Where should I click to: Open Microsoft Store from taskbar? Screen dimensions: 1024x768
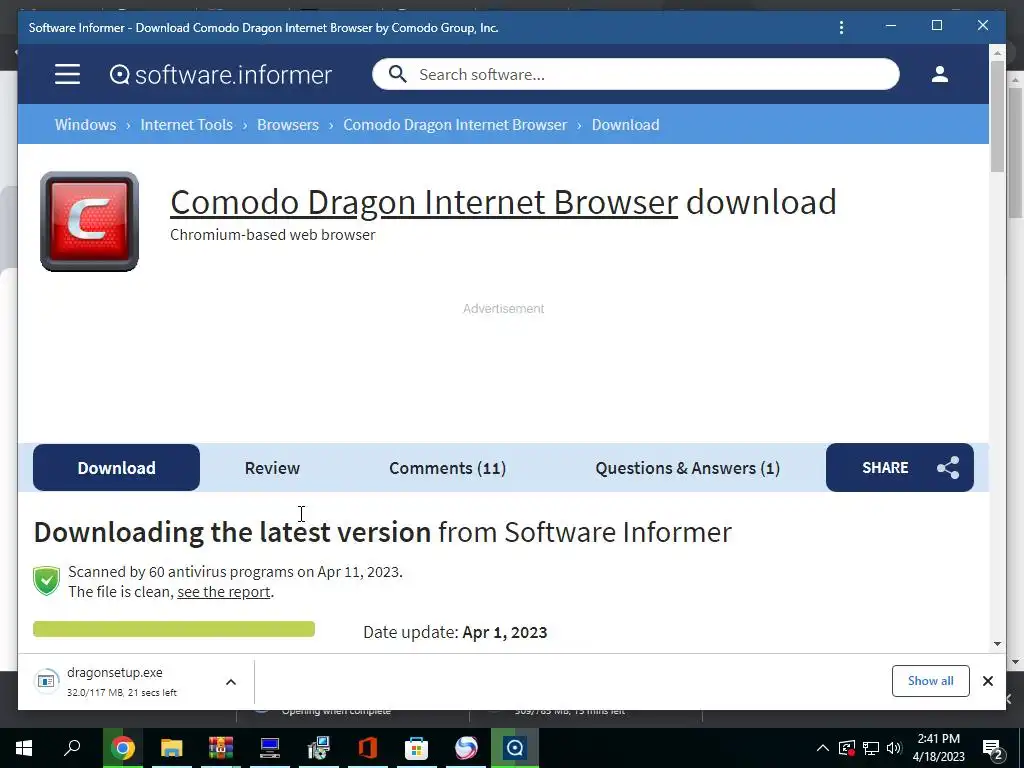click(x=417, y=748)
